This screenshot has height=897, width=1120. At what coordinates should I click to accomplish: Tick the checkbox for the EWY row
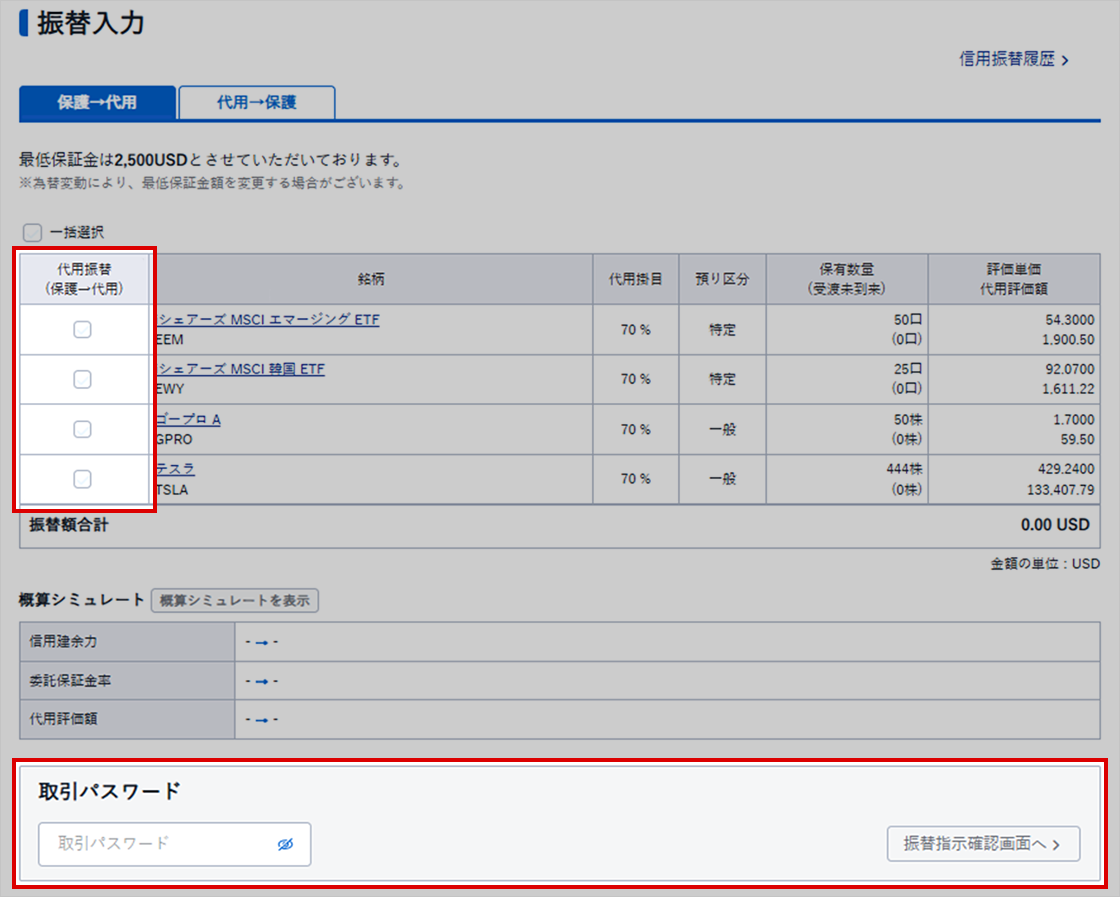83,379
